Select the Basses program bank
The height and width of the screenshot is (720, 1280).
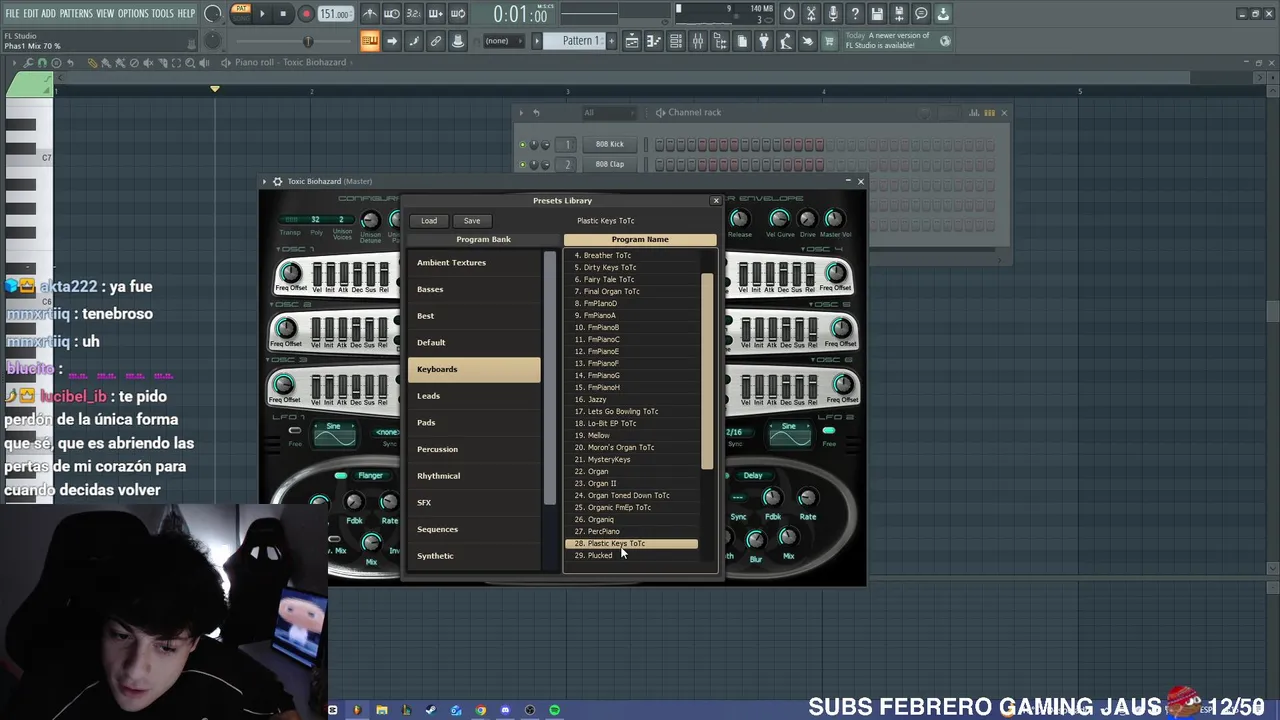(x=474, y=289)
